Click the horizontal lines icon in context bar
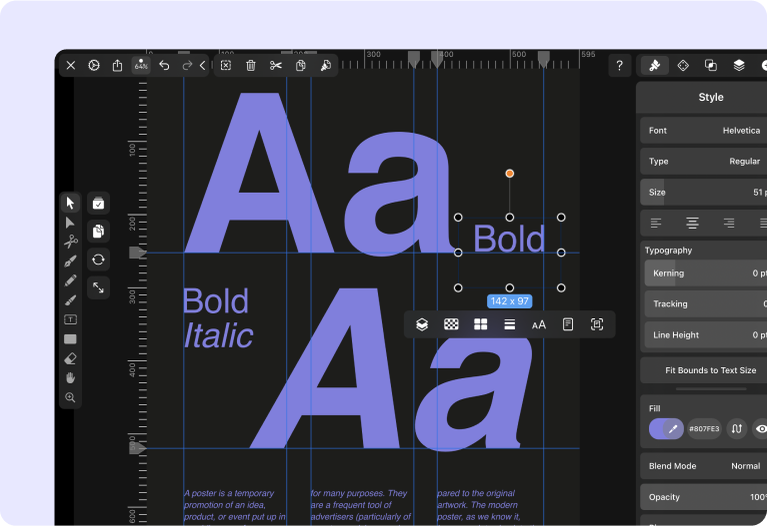The width and height of the screenshot is (767, 526). pyautogui.click(x=510, y=324)
